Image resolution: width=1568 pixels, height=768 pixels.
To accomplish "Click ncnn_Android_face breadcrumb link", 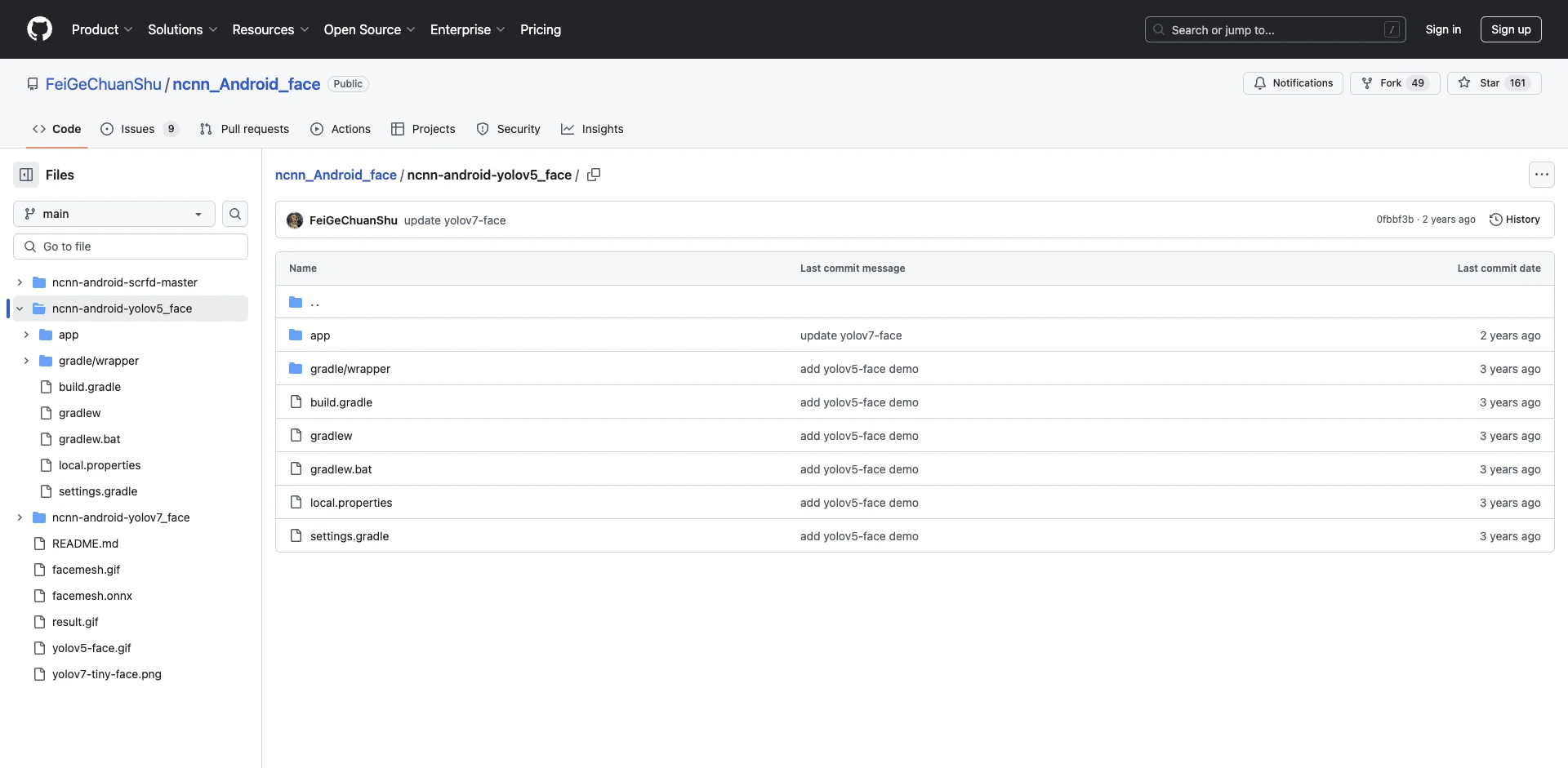I will coord(336,175).
